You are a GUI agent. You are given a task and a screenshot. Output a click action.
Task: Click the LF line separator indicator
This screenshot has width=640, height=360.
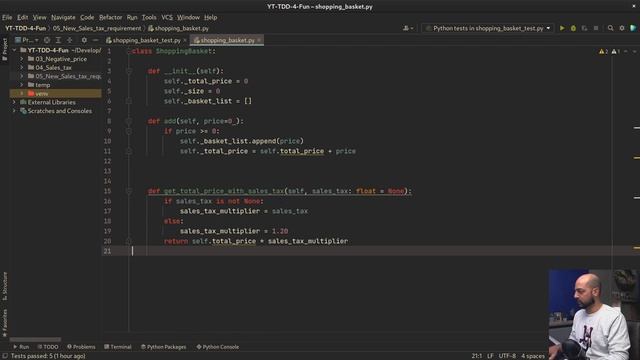pyautogui.click(x=490, y=356)
